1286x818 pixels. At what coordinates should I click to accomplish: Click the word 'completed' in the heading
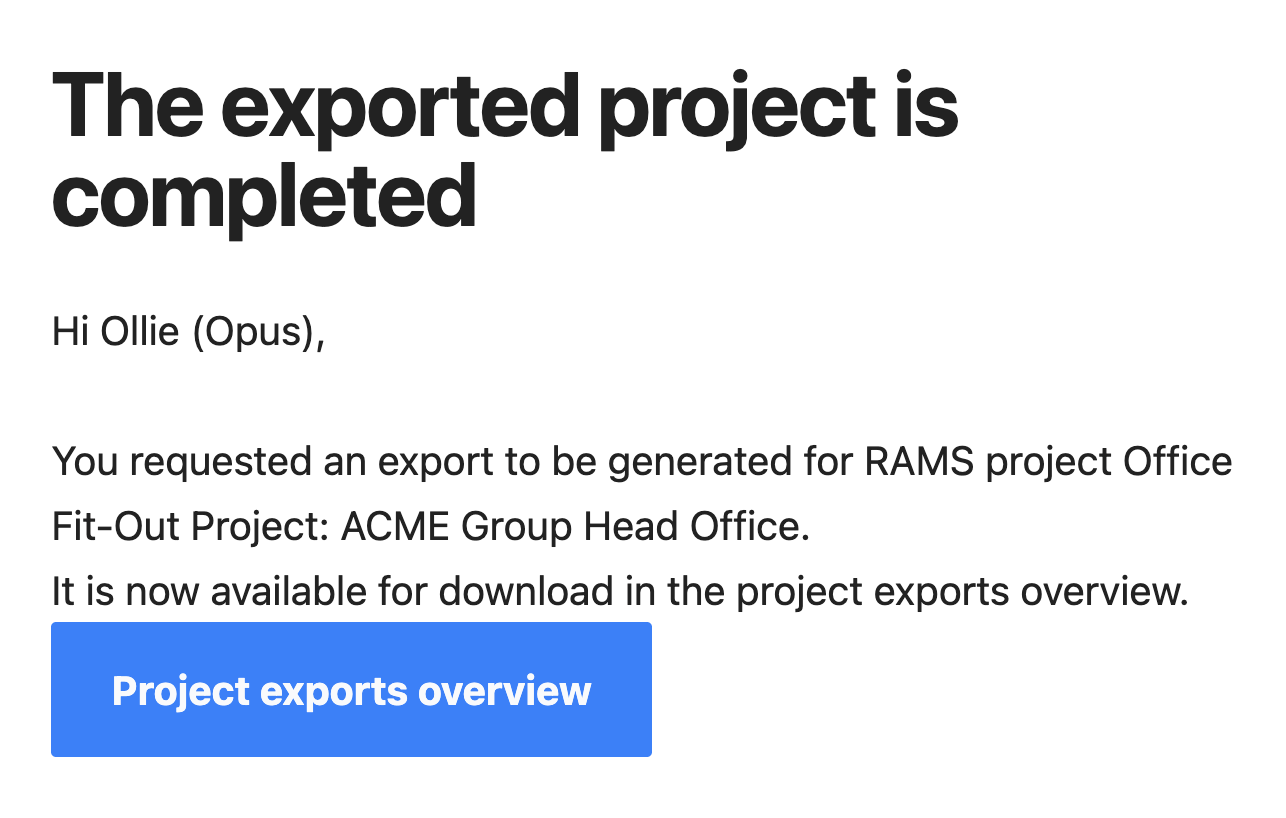click(x=264, y=195)
